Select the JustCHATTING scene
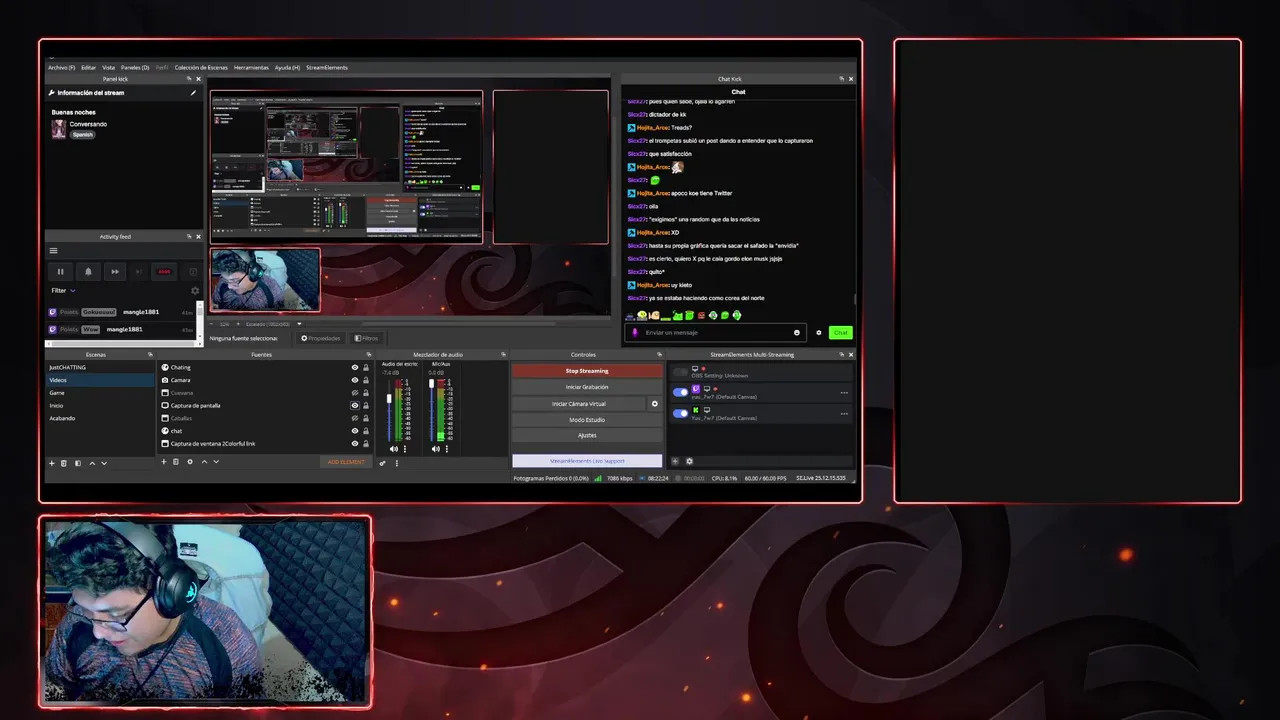This screenshot has height=720, width=1280. pos(100,367)
